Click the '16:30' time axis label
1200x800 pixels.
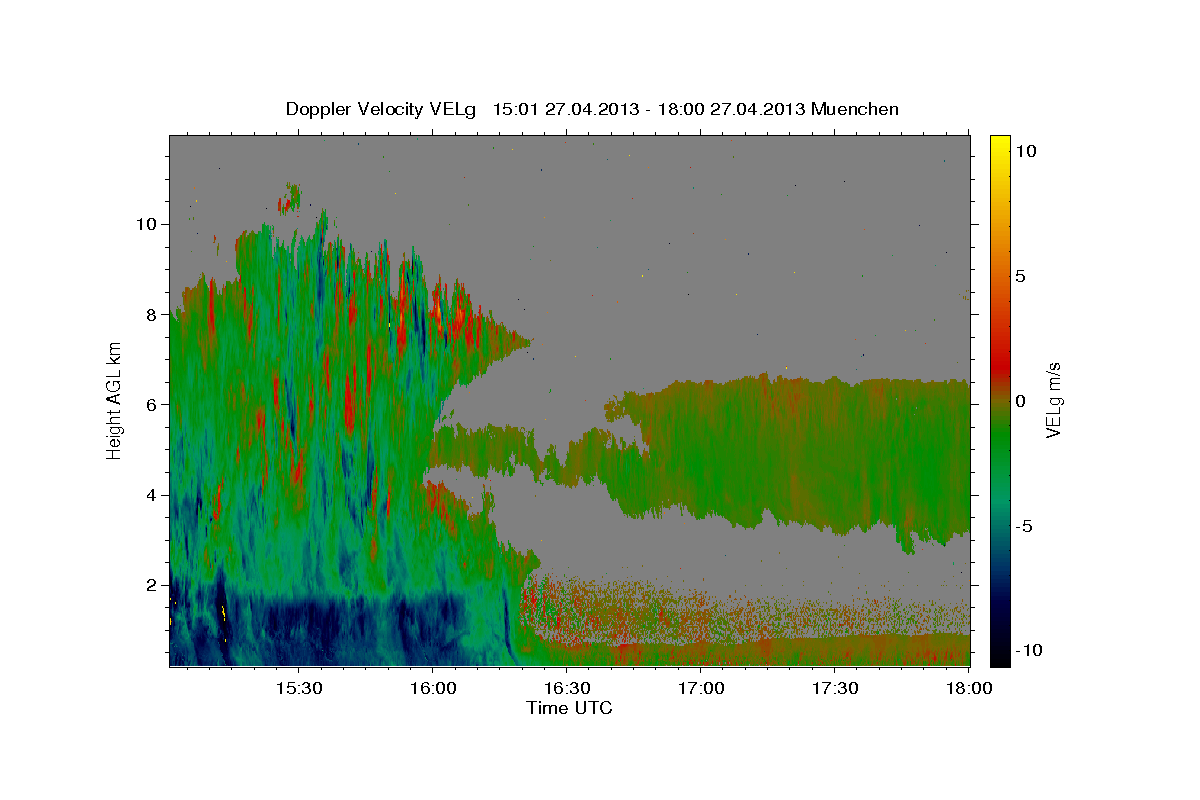[x=567, y=688]
